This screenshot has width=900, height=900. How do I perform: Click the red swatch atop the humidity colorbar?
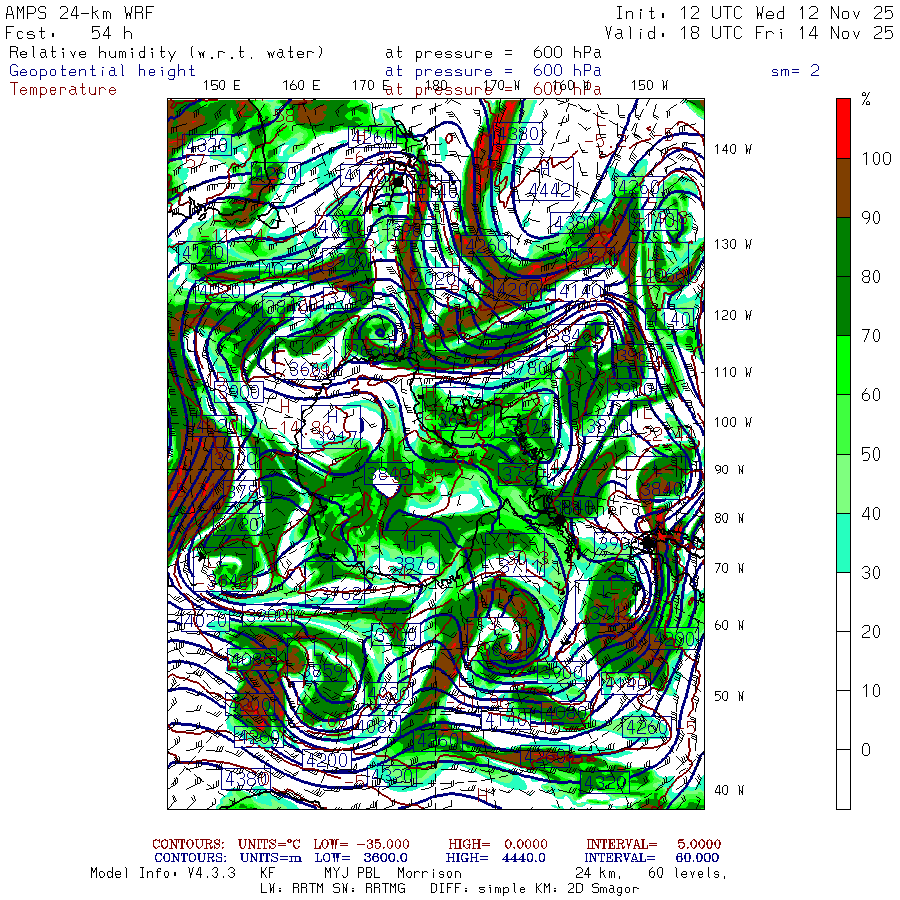click(x=843, y=127)
